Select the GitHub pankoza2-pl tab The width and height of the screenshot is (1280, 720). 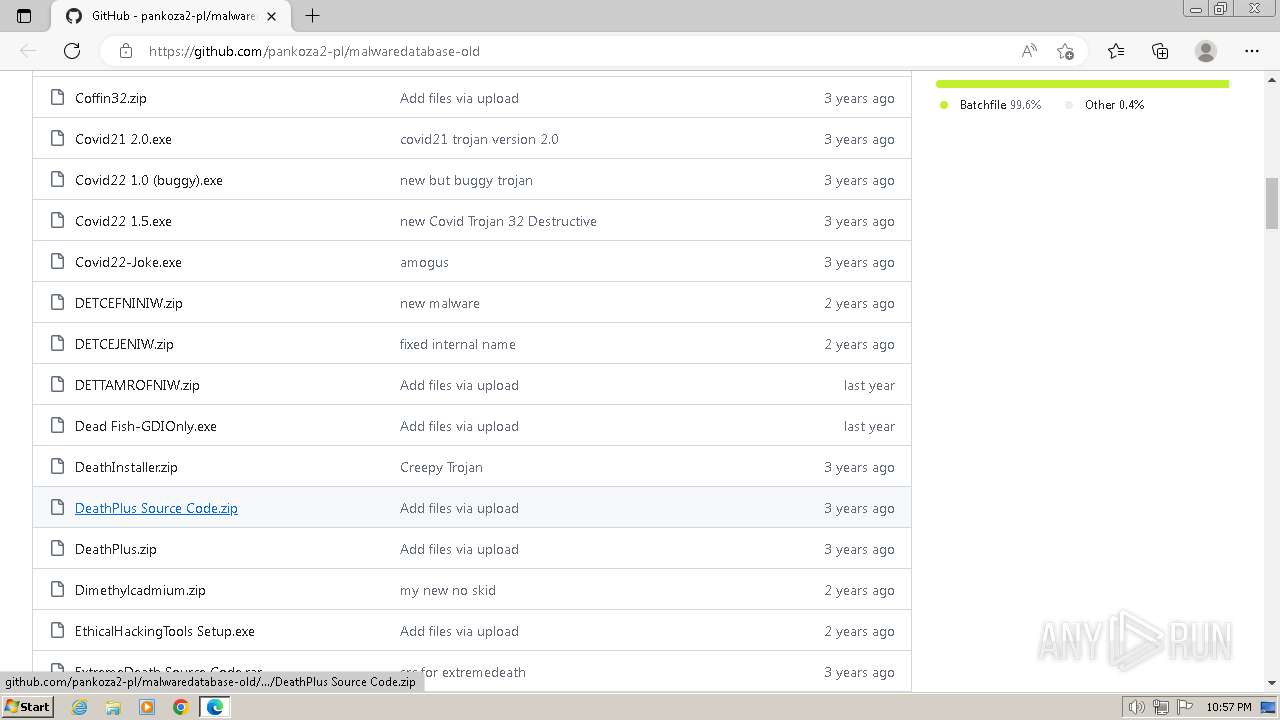(170, 16)
